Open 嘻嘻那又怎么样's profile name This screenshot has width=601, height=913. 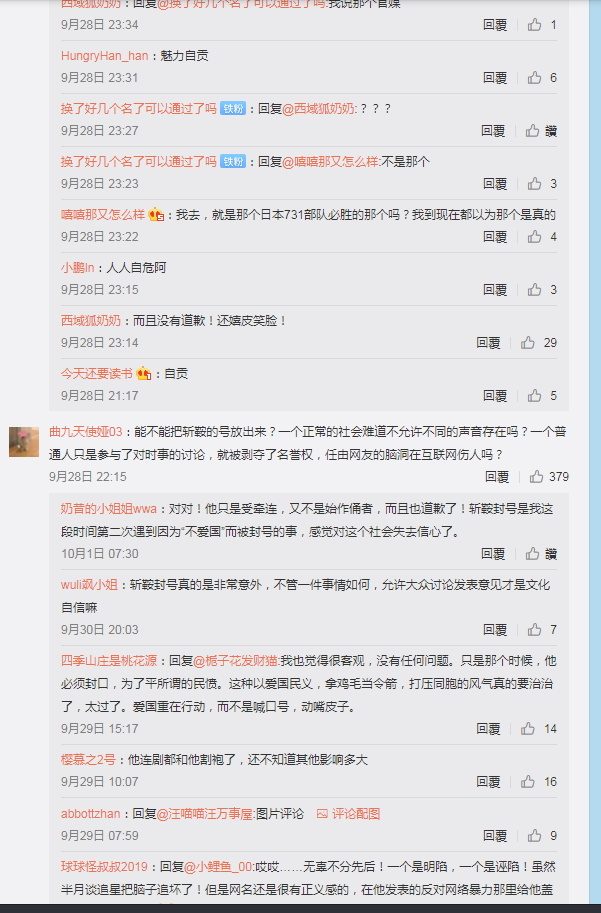point(102,214)
